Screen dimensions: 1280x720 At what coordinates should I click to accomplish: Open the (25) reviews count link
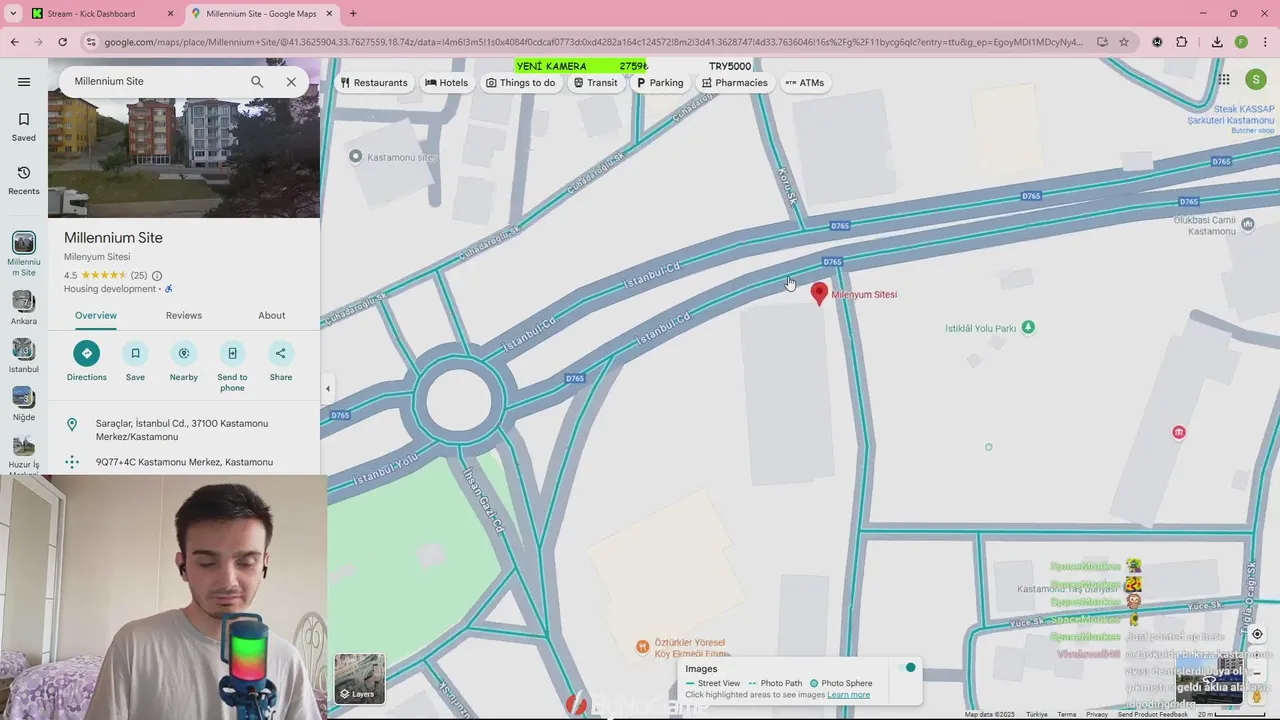point(139,275)
